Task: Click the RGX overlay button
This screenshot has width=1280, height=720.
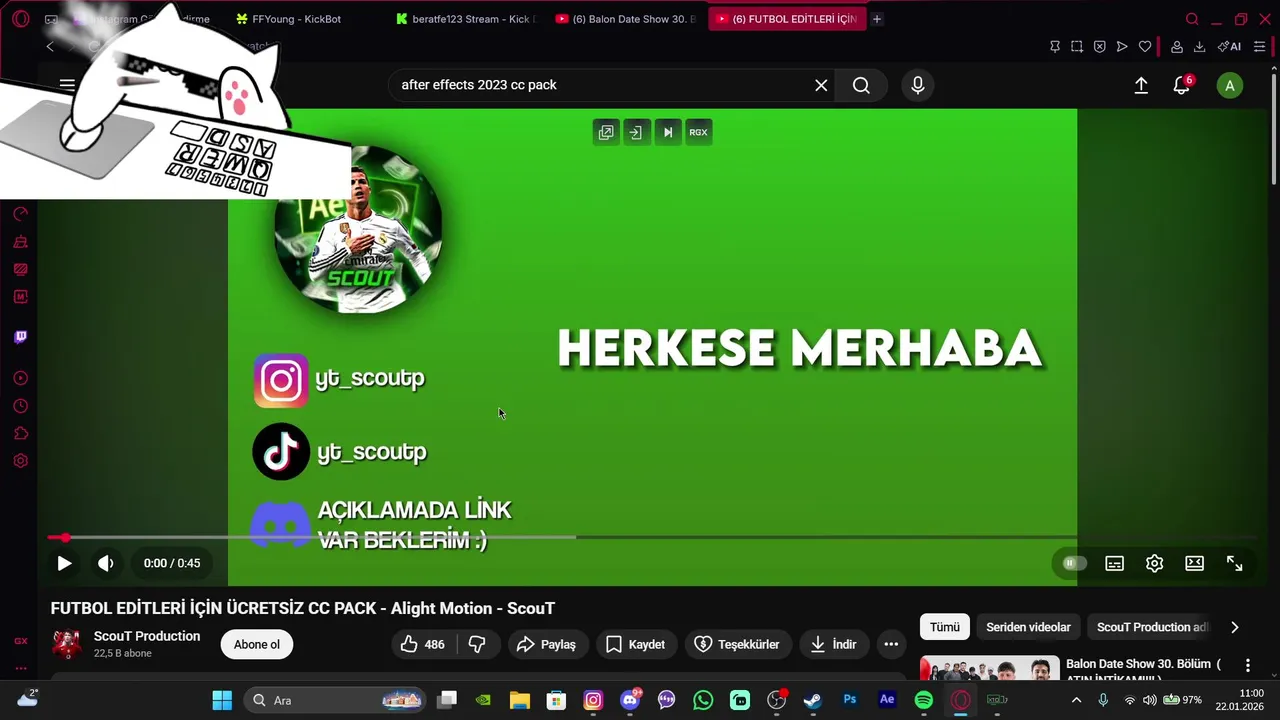Action: pyautogui.click(x=698, y=132)
